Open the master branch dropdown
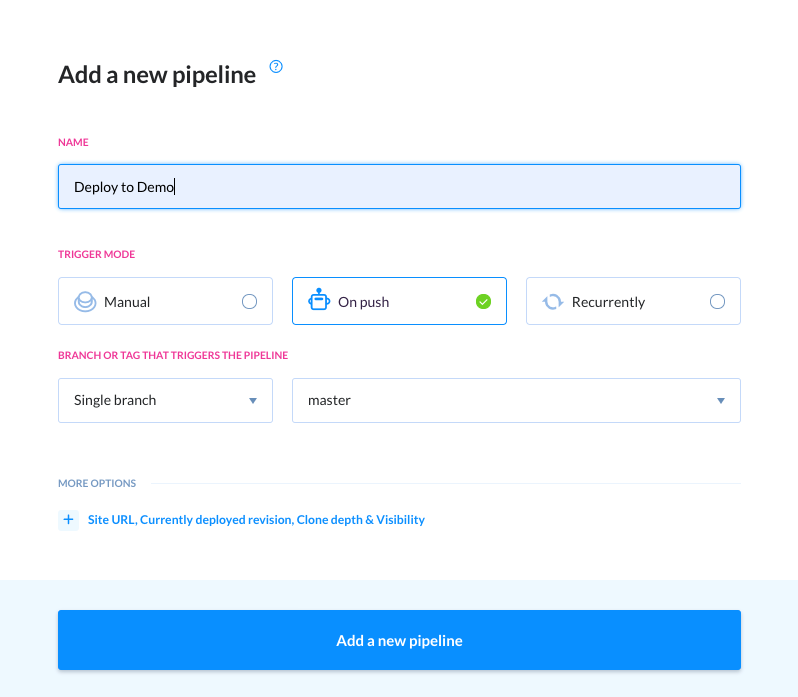Image resolution: width=798 pixels, height=697 pixels. (517, 400)
